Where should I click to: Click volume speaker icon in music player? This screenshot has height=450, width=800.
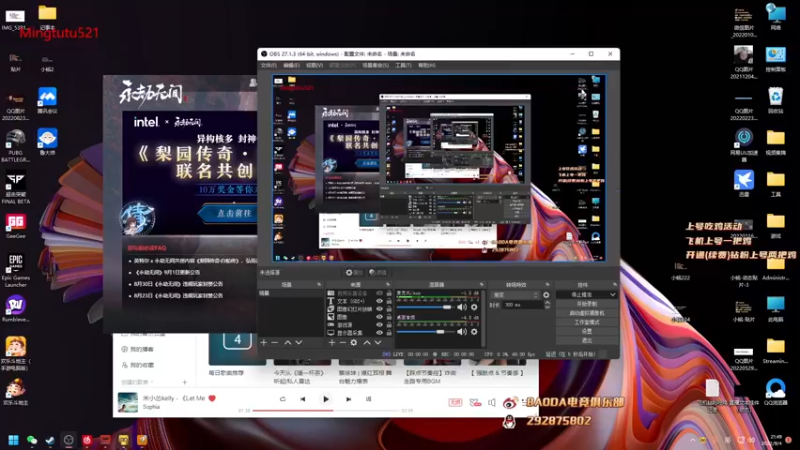[492, 403]
